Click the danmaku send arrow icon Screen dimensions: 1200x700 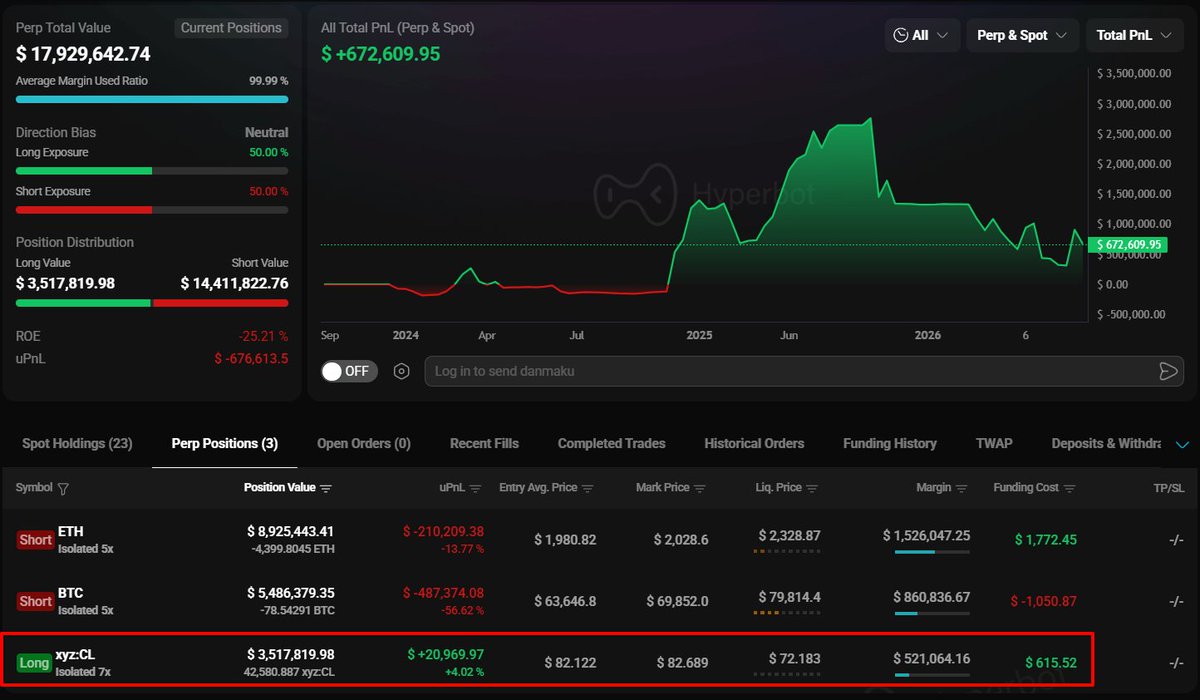tap(1167, 371)
